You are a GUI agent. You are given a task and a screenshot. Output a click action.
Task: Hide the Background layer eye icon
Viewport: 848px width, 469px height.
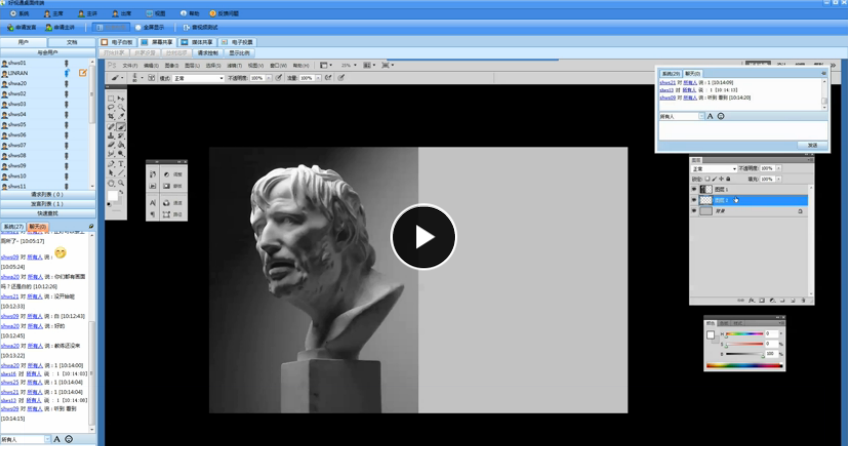(694, 210)
